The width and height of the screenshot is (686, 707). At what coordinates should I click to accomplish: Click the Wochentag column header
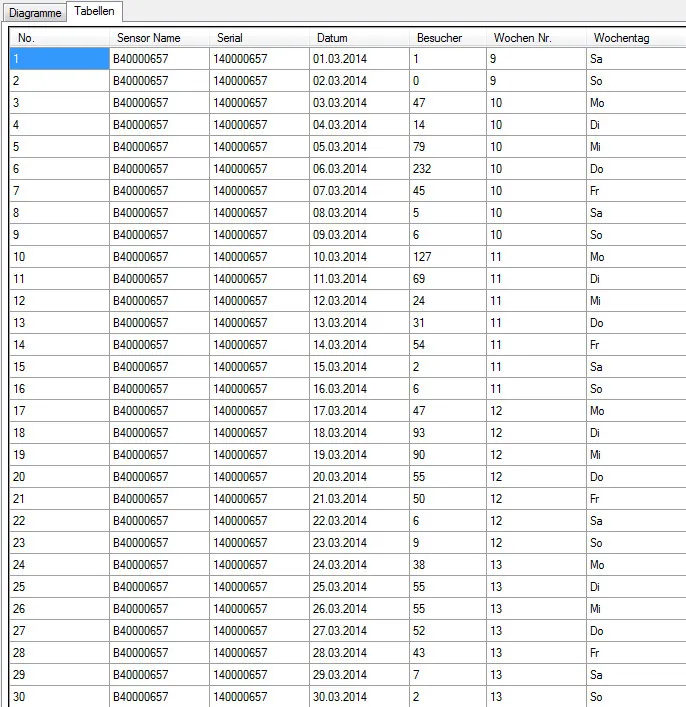pos(636,38)
